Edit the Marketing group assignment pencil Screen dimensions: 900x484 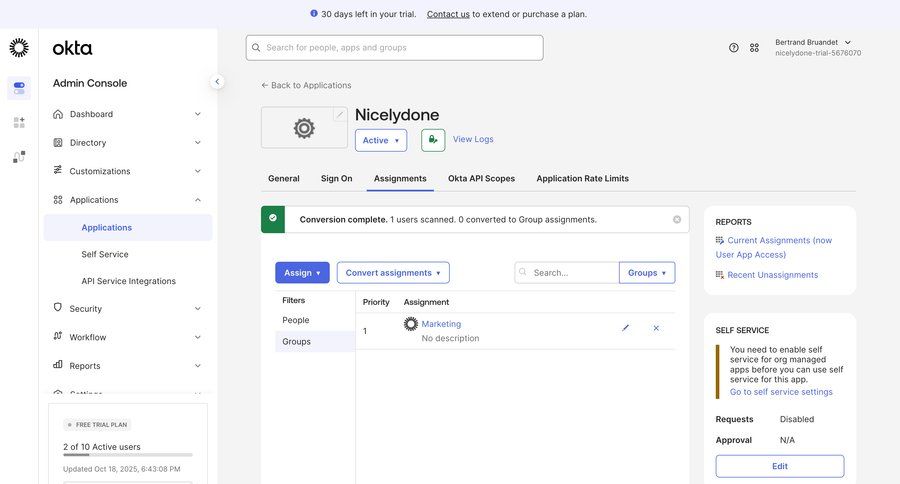coord(626,328)
